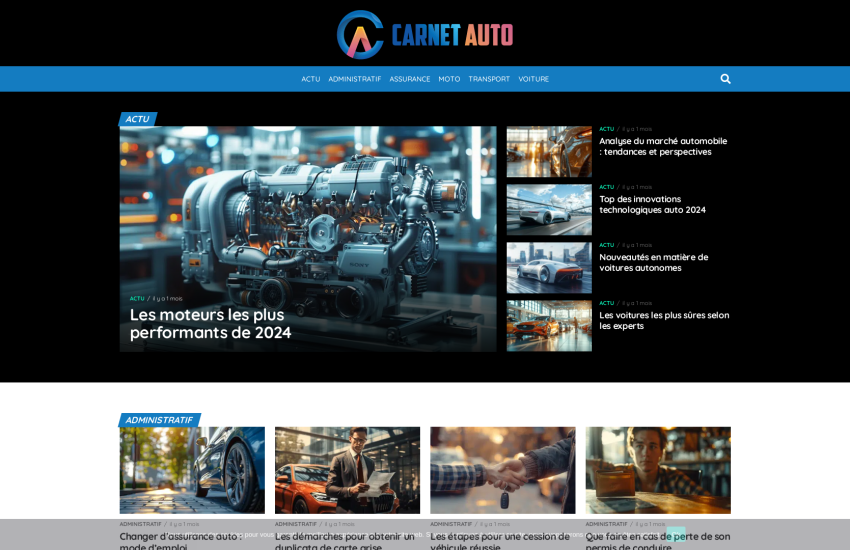The image size is (850, 550).
Task: Click the thumbnail beside the innovations technologiques article
Action: click(549, 210)
